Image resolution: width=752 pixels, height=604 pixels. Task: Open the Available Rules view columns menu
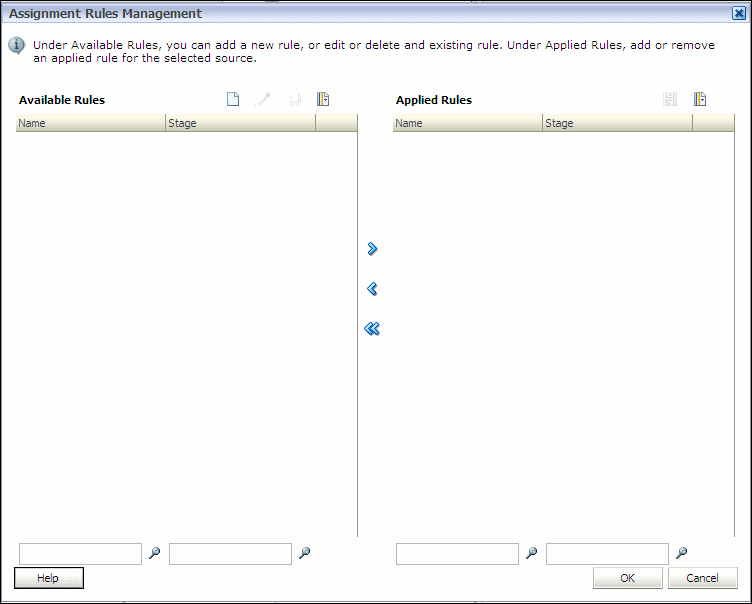(323, 99)
